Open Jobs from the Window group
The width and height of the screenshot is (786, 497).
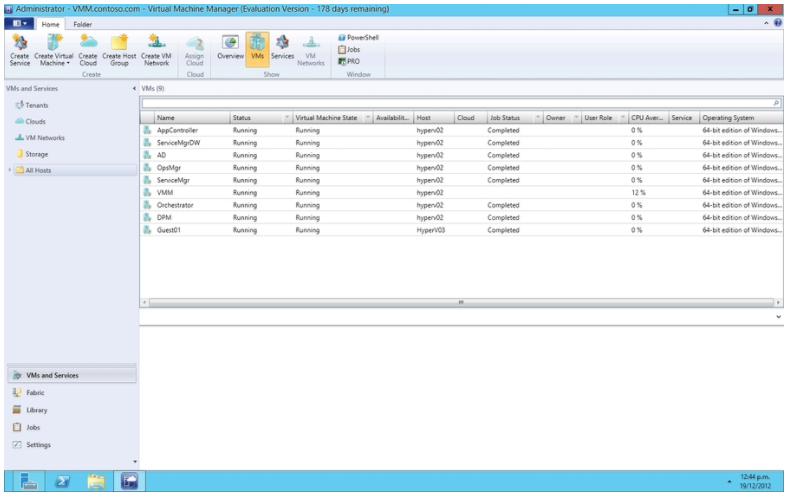349,50
